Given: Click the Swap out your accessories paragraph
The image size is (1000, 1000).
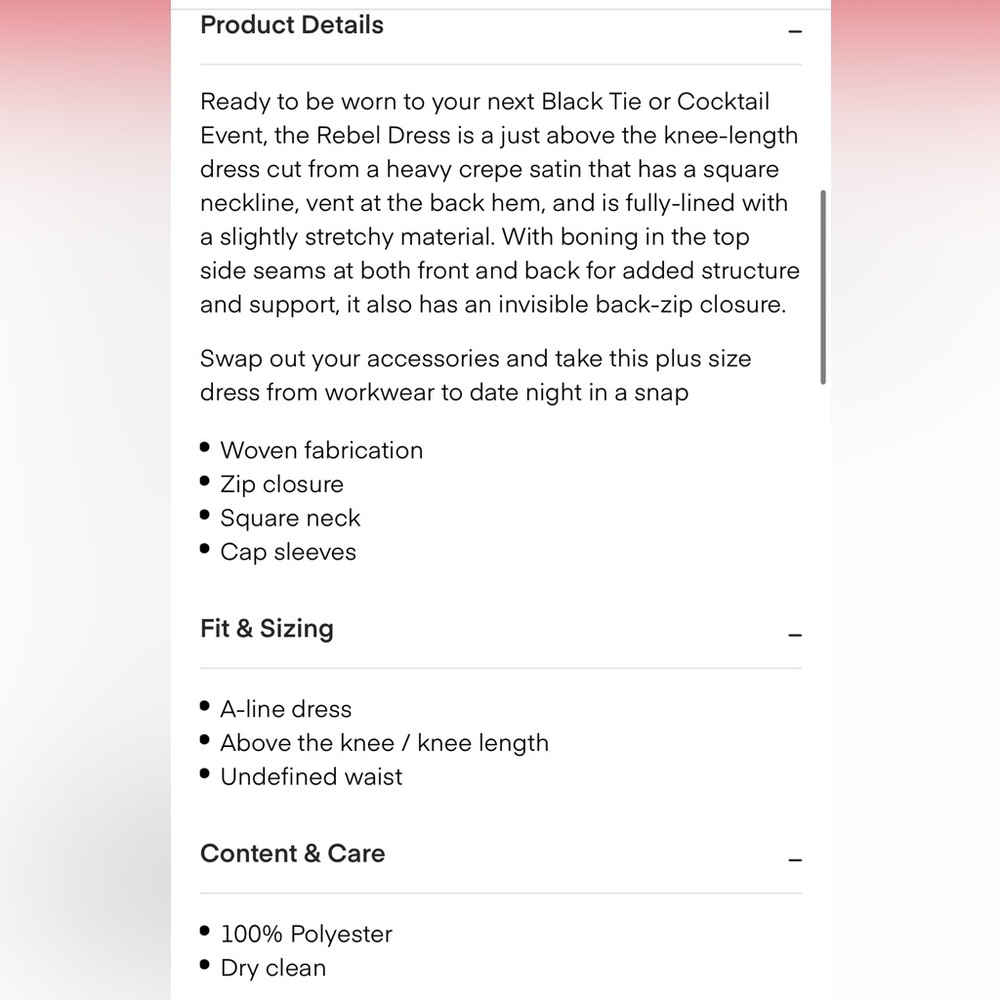Looking at the screenshot, I should click(x=475, y=375).
